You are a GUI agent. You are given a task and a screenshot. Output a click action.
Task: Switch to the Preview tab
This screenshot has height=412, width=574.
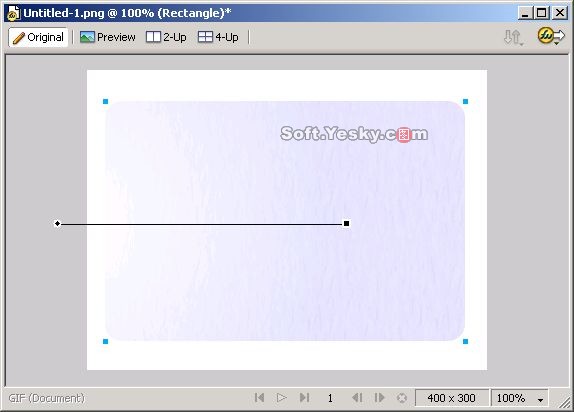(108, 37)
